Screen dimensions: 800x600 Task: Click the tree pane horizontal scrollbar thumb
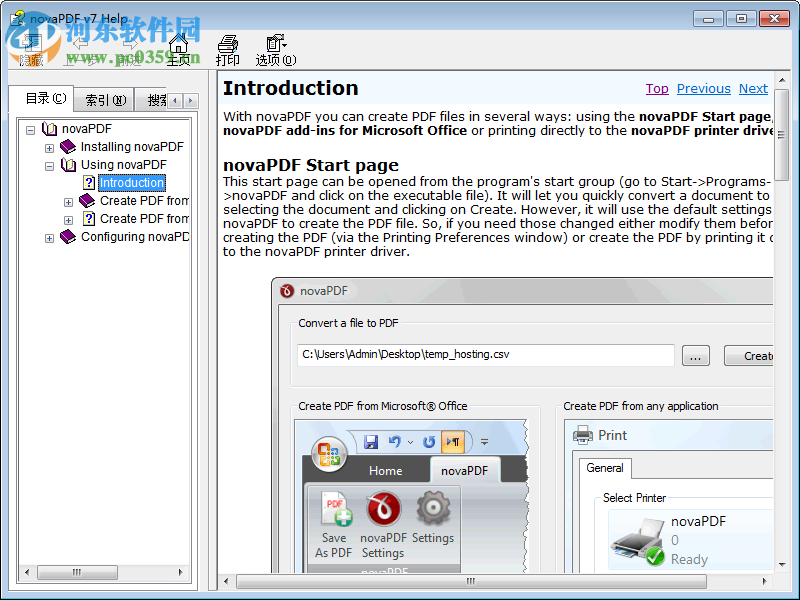[x=77, y=572]
